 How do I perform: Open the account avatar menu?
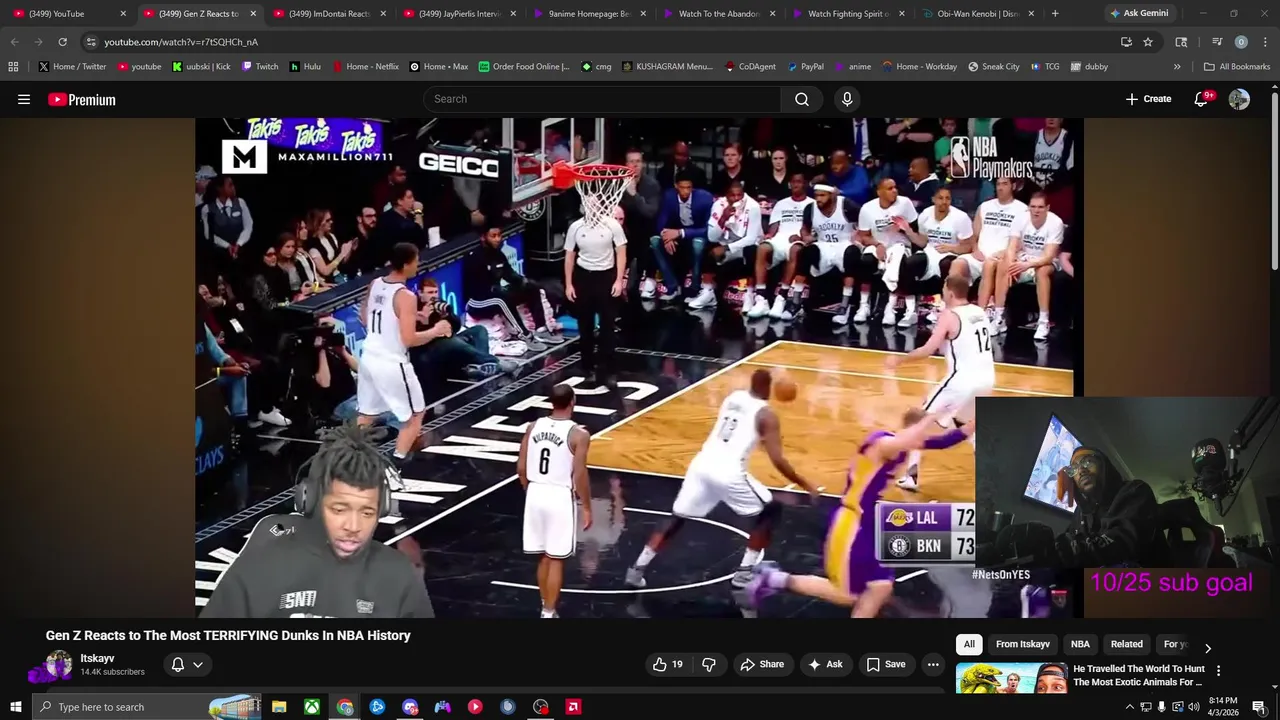1239,99
